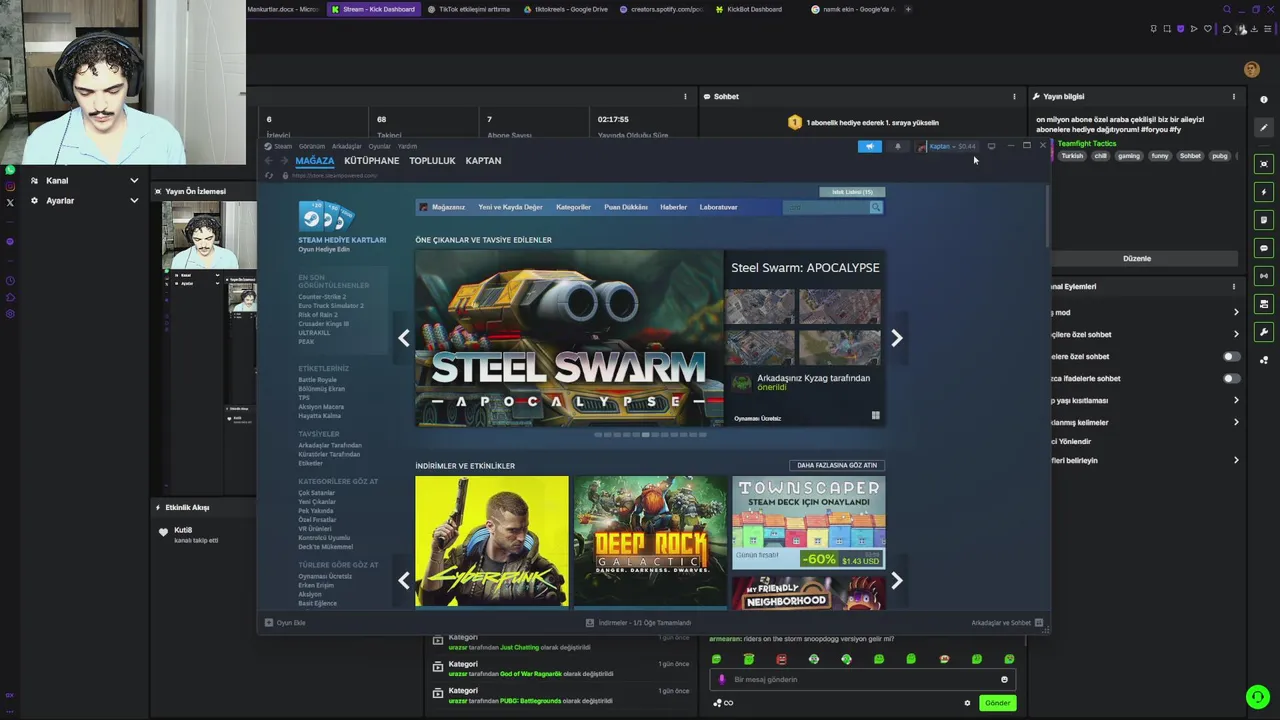Image resolution: width=1280 pixels, height=720 pixels.
Task: Click the lightning bolt icon in sidebar
Action: click(x=1264, y=192)
